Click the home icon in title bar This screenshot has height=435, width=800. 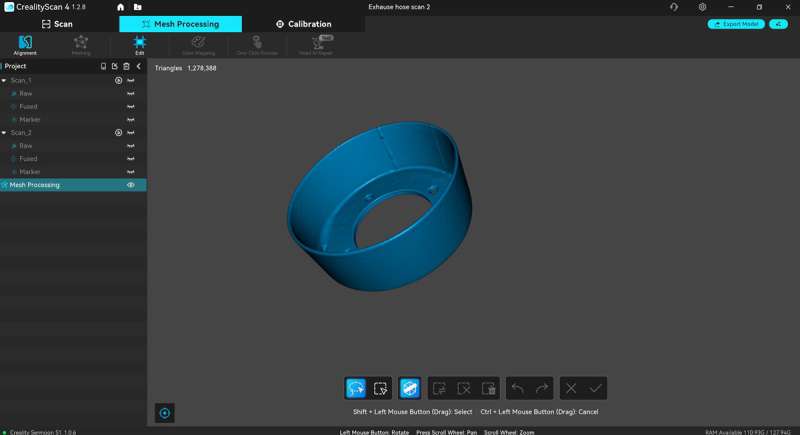[x=121, y=7]
